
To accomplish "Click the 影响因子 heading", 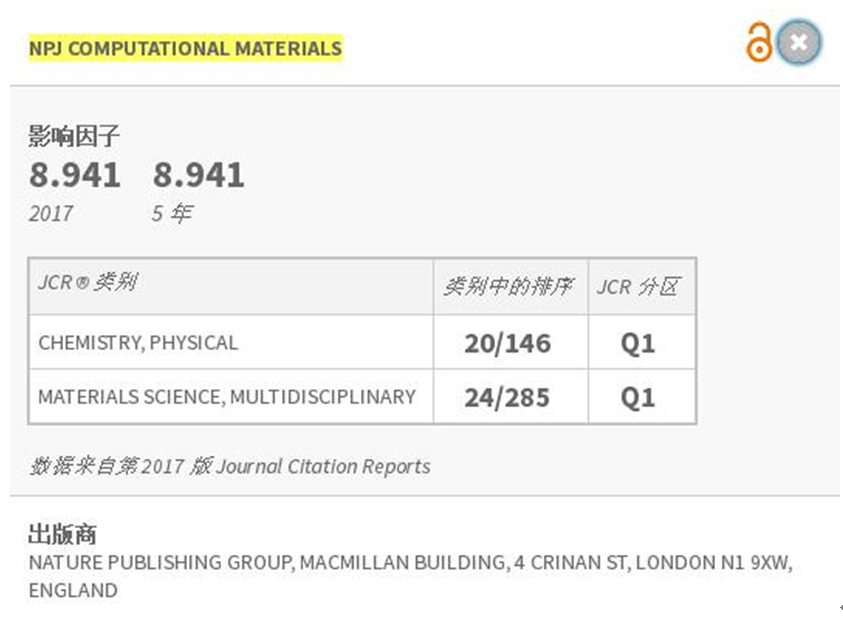I will click(x=74, y=135).
